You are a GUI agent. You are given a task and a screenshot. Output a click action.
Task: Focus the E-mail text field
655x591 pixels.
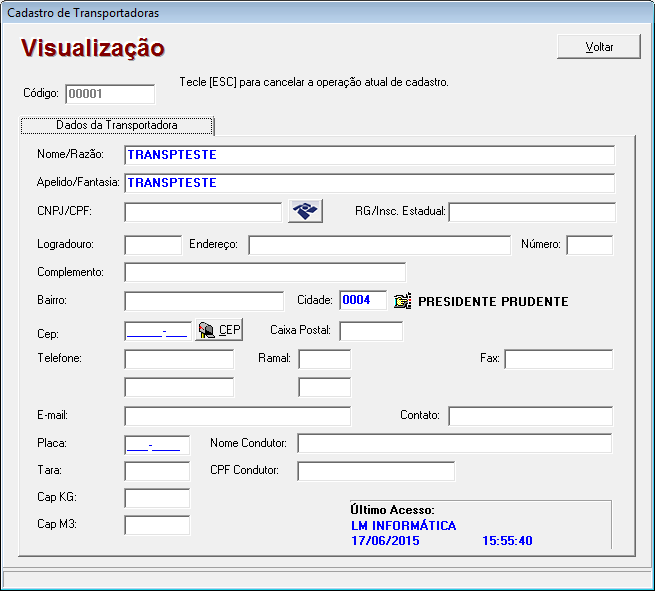(237, 416)
